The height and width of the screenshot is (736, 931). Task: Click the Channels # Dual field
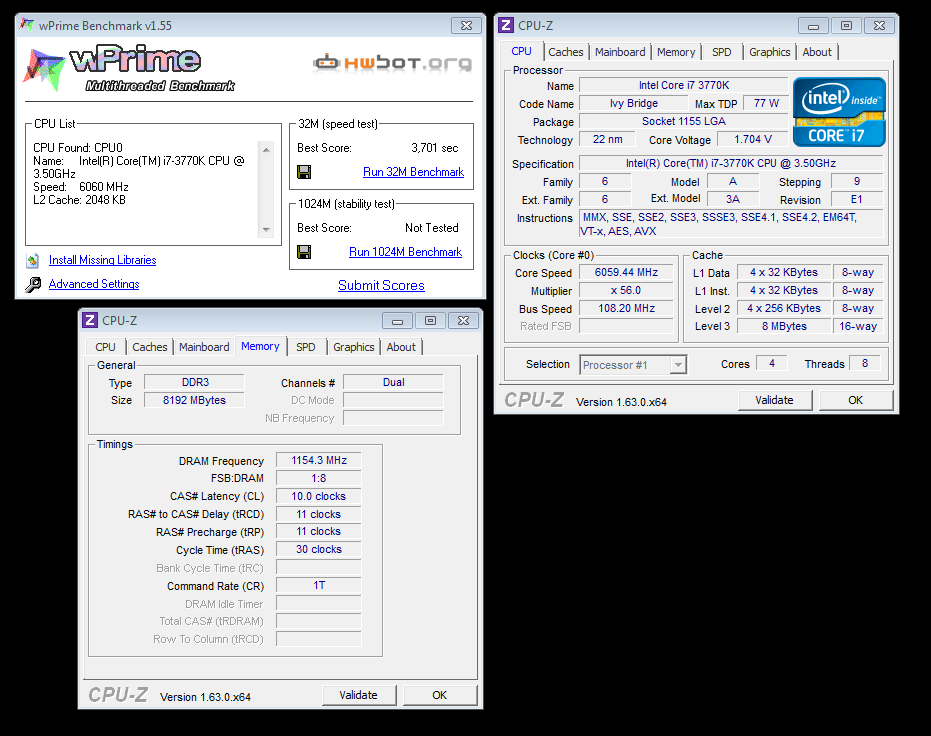click(394, 383)
